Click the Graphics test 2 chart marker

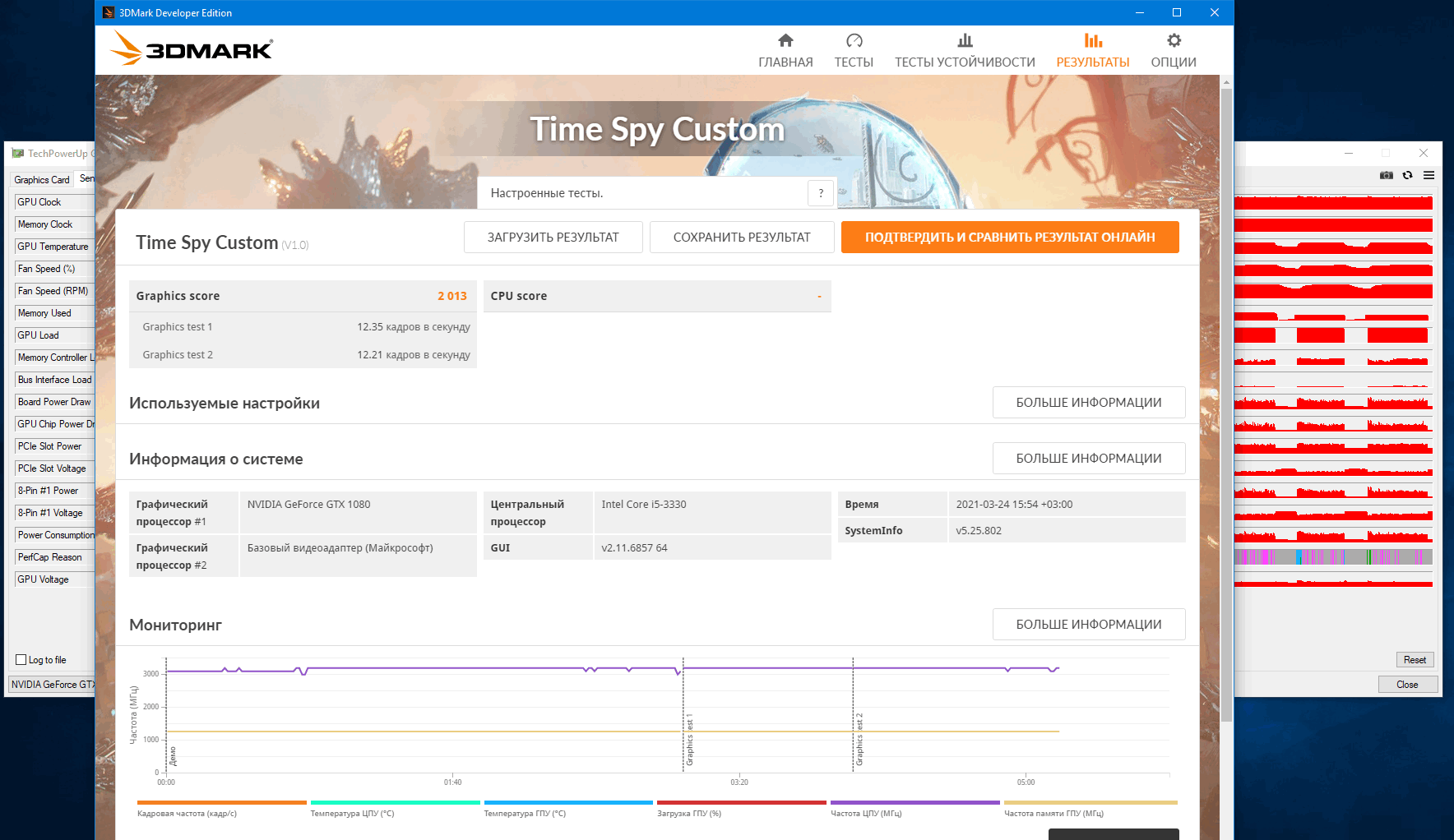[859, 740]
